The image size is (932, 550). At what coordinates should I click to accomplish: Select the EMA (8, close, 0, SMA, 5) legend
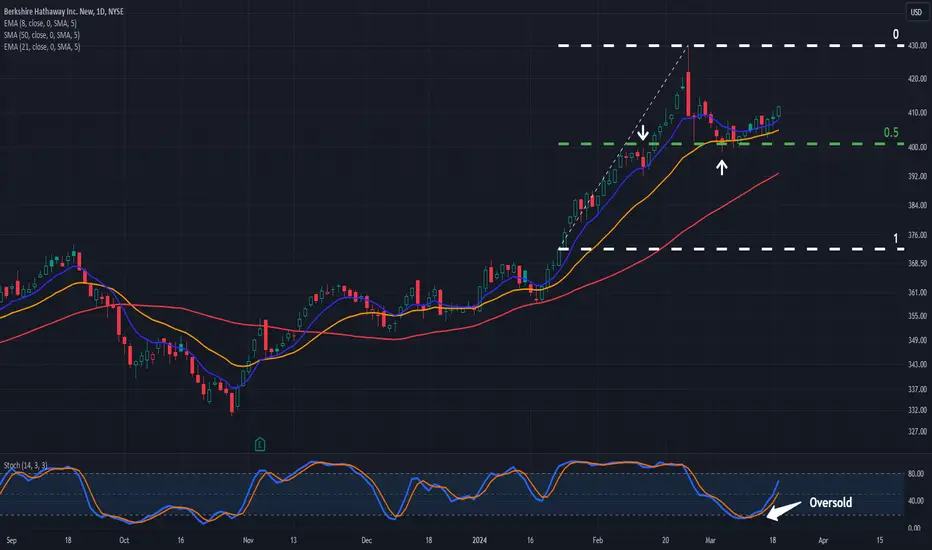(40, 23)
